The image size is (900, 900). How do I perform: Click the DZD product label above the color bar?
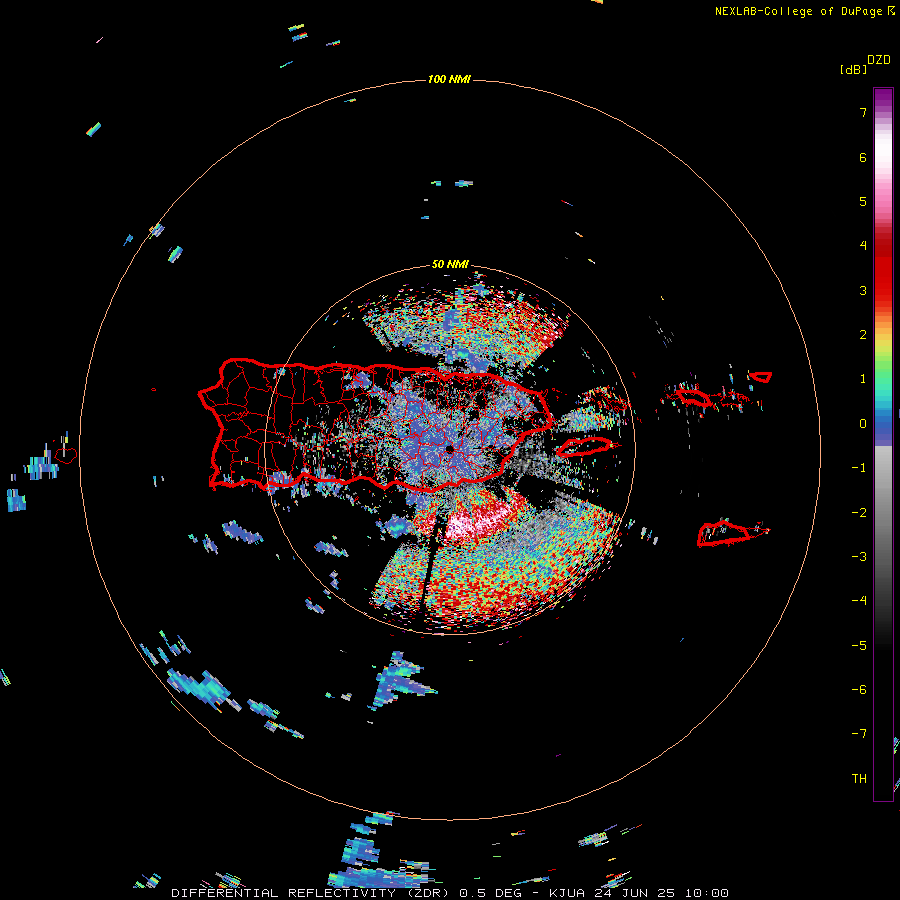[x=879, y=60]
